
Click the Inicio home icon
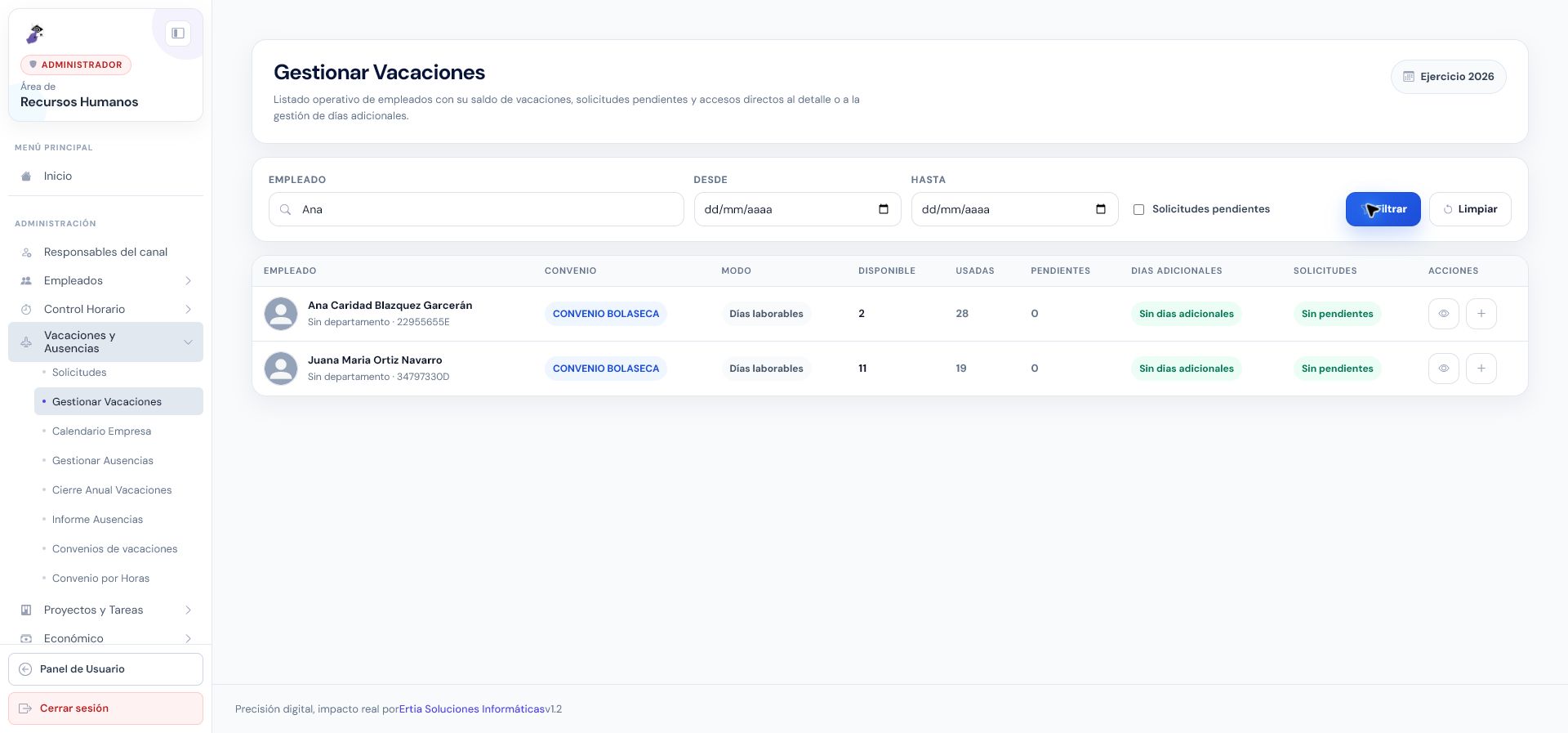tap(26, 177)
